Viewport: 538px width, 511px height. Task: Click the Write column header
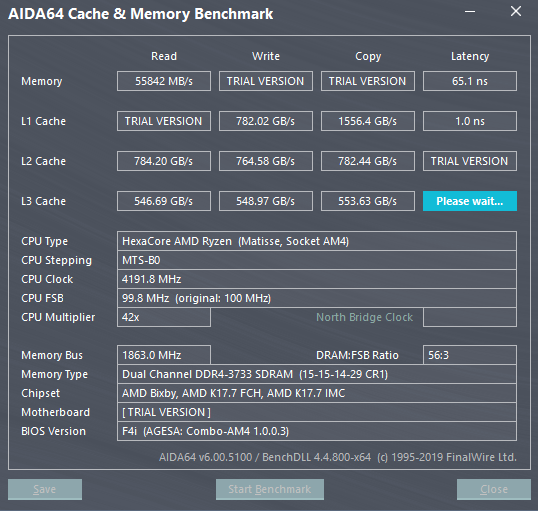click(x=266, y=56)
